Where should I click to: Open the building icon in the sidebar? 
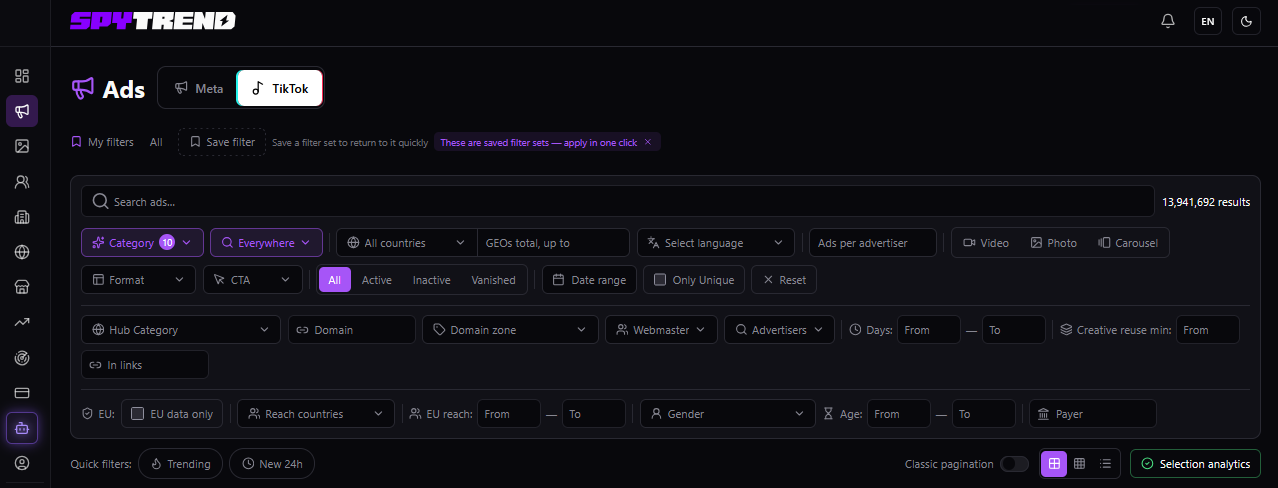(x=22, y=217)
